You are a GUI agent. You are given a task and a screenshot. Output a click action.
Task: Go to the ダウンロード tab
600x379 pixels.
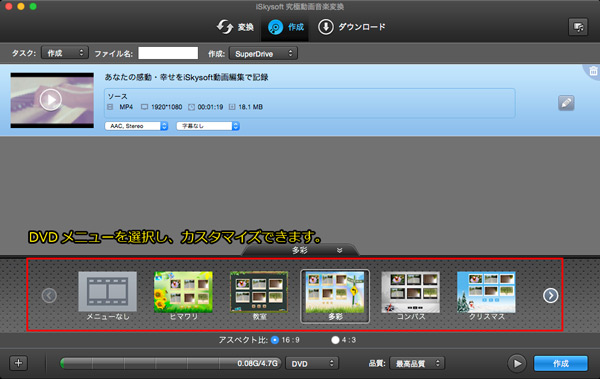tap(352, 27)
